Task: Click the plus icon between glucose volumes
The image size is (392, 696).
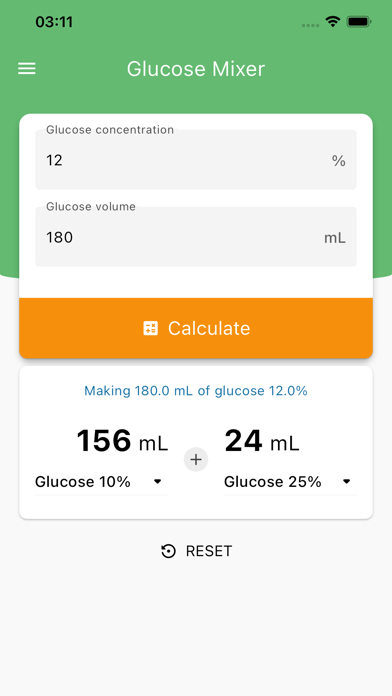Action: pyautogui.click(x=196, y=459)
